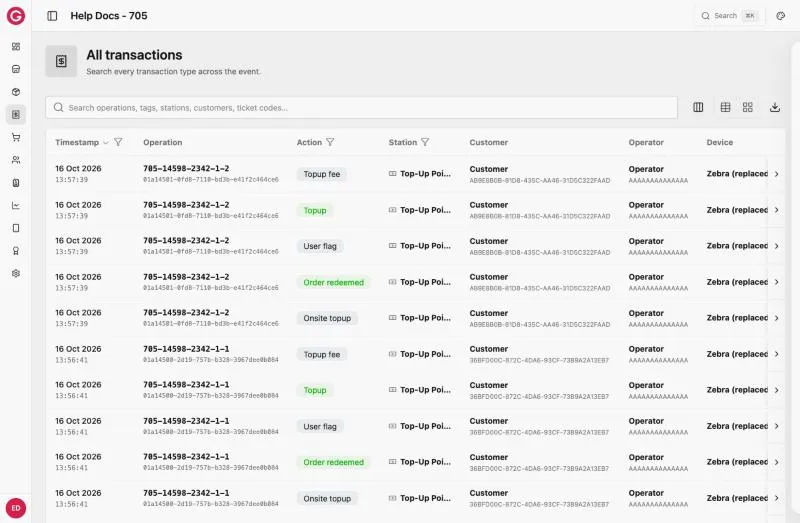Open the box/products icon in sidebar
Image resolution: width=800 pixels, height=523 pixels.
tap(16, 92)
